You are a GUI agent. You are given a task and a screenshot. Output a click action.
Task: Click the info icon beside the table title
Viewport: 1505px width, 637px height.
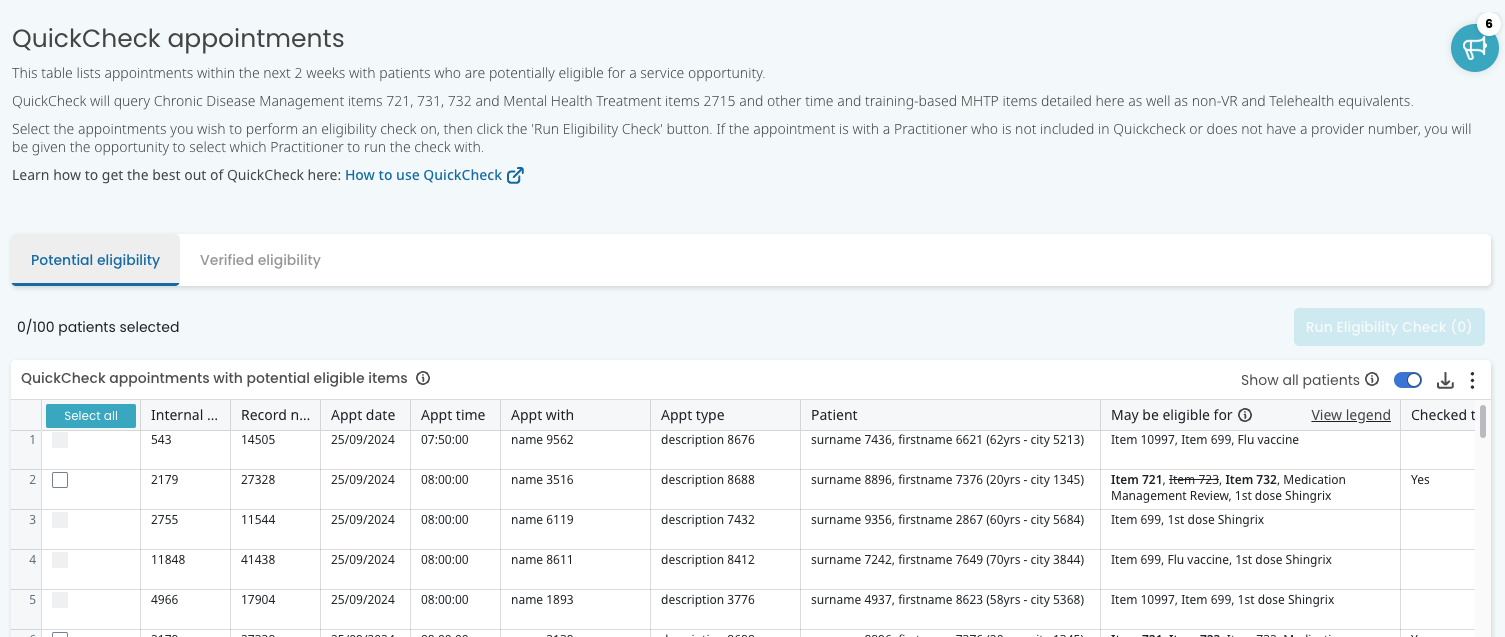(423, 378)
